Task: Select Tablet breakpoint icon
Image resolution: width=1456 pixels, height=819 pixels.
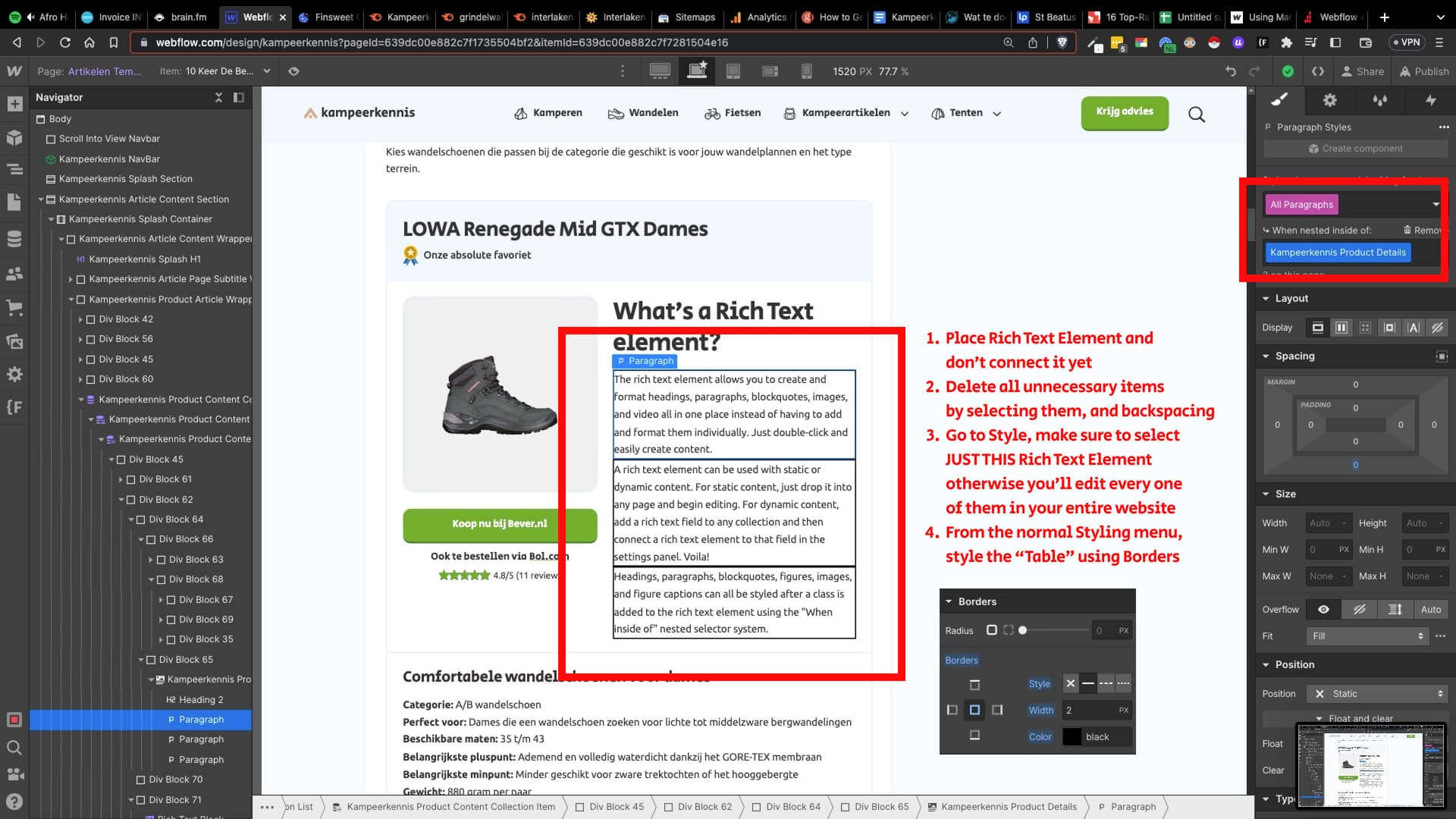Action: click(733, 71)
